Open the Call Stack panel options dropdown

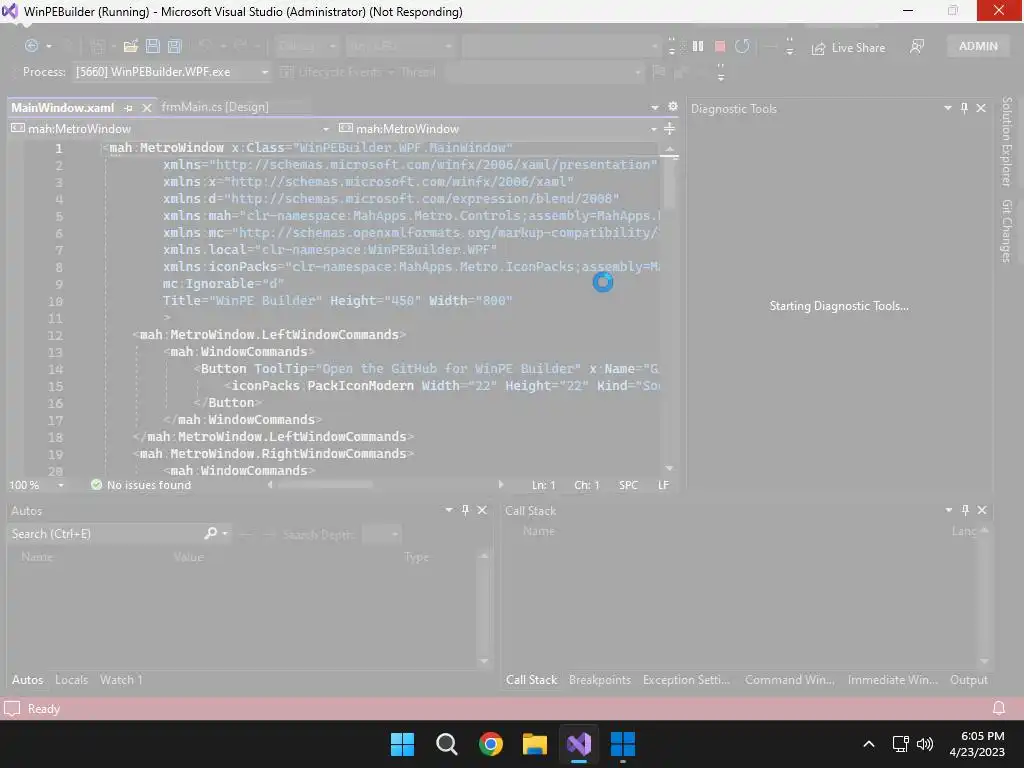coord(948,510)
